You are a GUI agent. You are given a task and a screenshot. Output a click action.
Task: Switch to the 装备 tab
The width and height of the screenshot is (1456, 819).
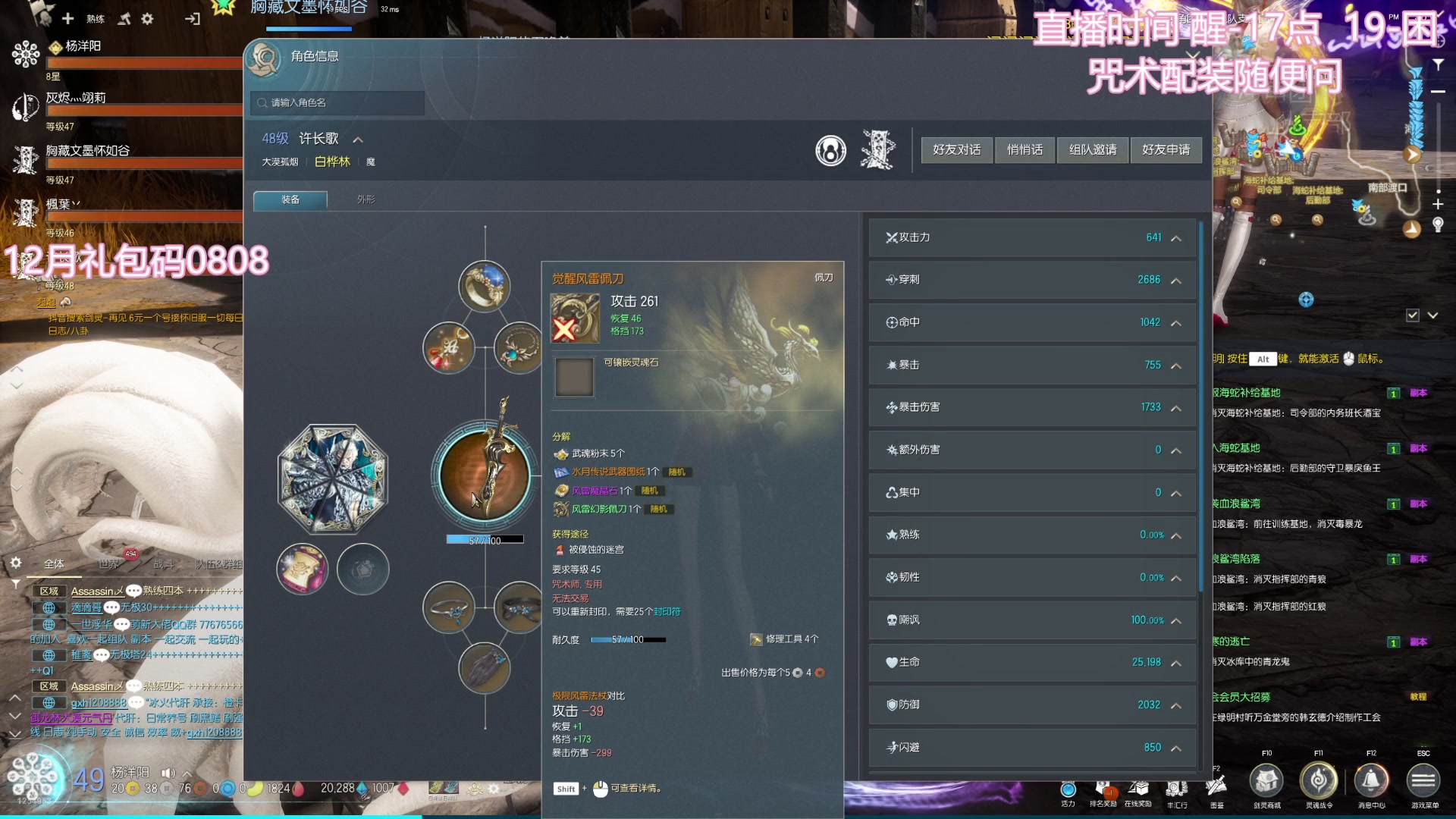(x=290, y=199)
